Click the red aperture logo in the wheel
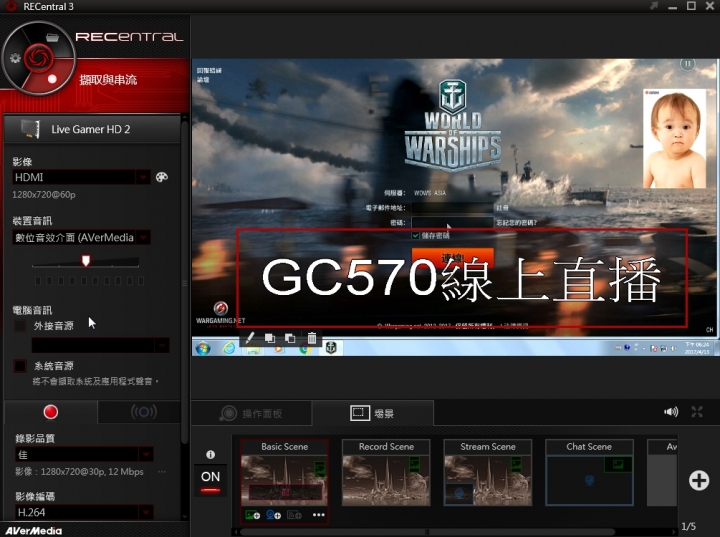 pos(39,58)
